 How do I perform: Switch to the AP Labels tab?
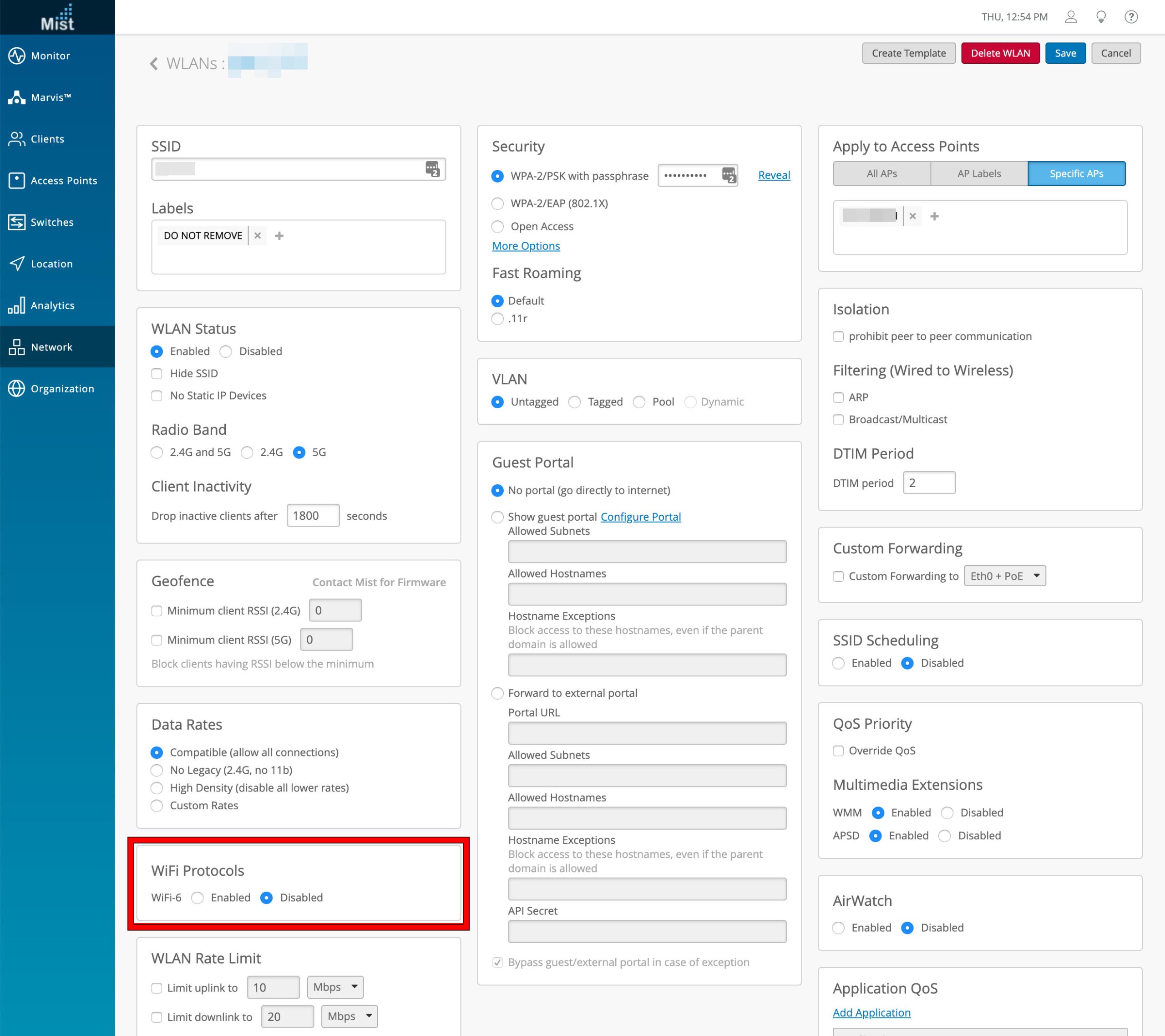pos(978,173)
